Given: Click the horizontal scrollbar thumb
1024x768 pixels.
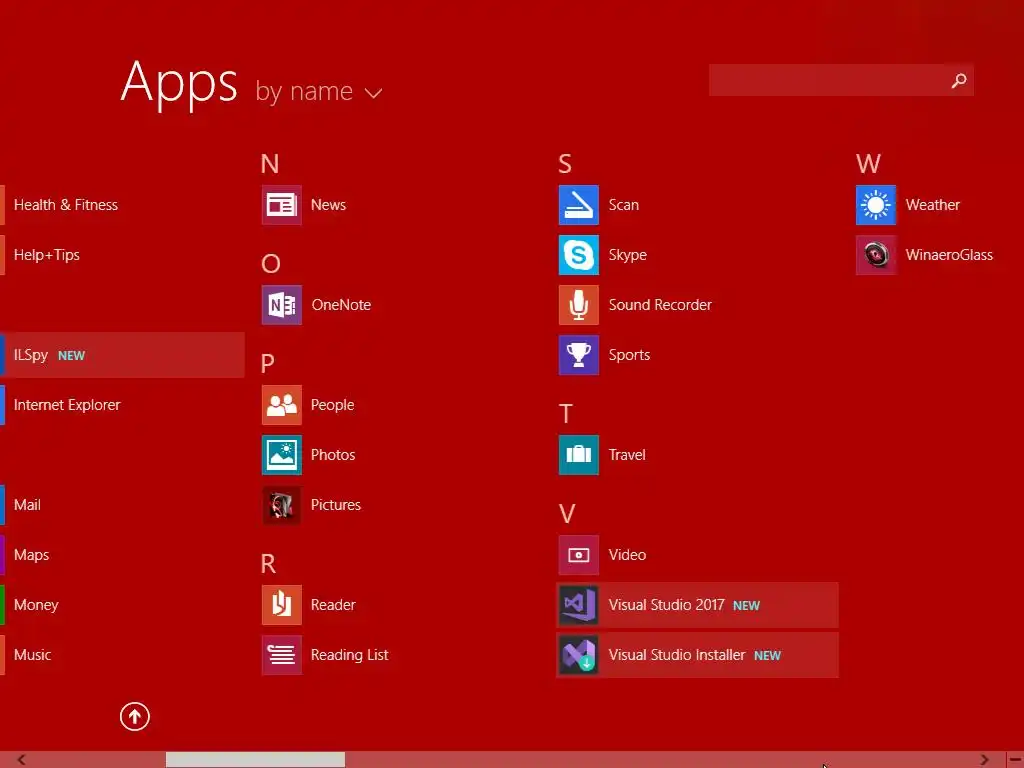Looking at the screenshot, I should (255, 760).
